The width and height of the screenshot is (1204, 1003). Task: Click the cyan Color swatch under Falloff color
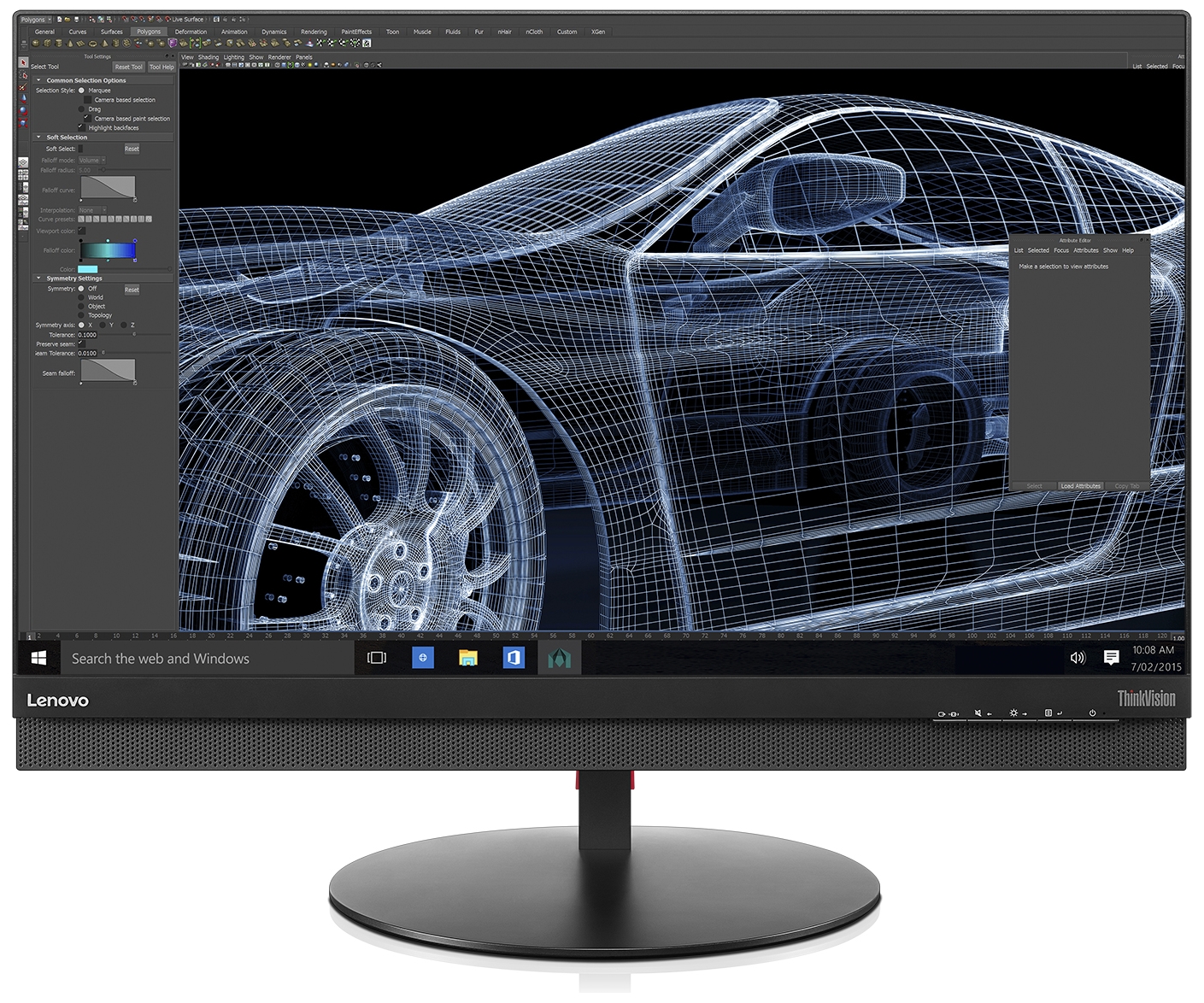[87, 269]
